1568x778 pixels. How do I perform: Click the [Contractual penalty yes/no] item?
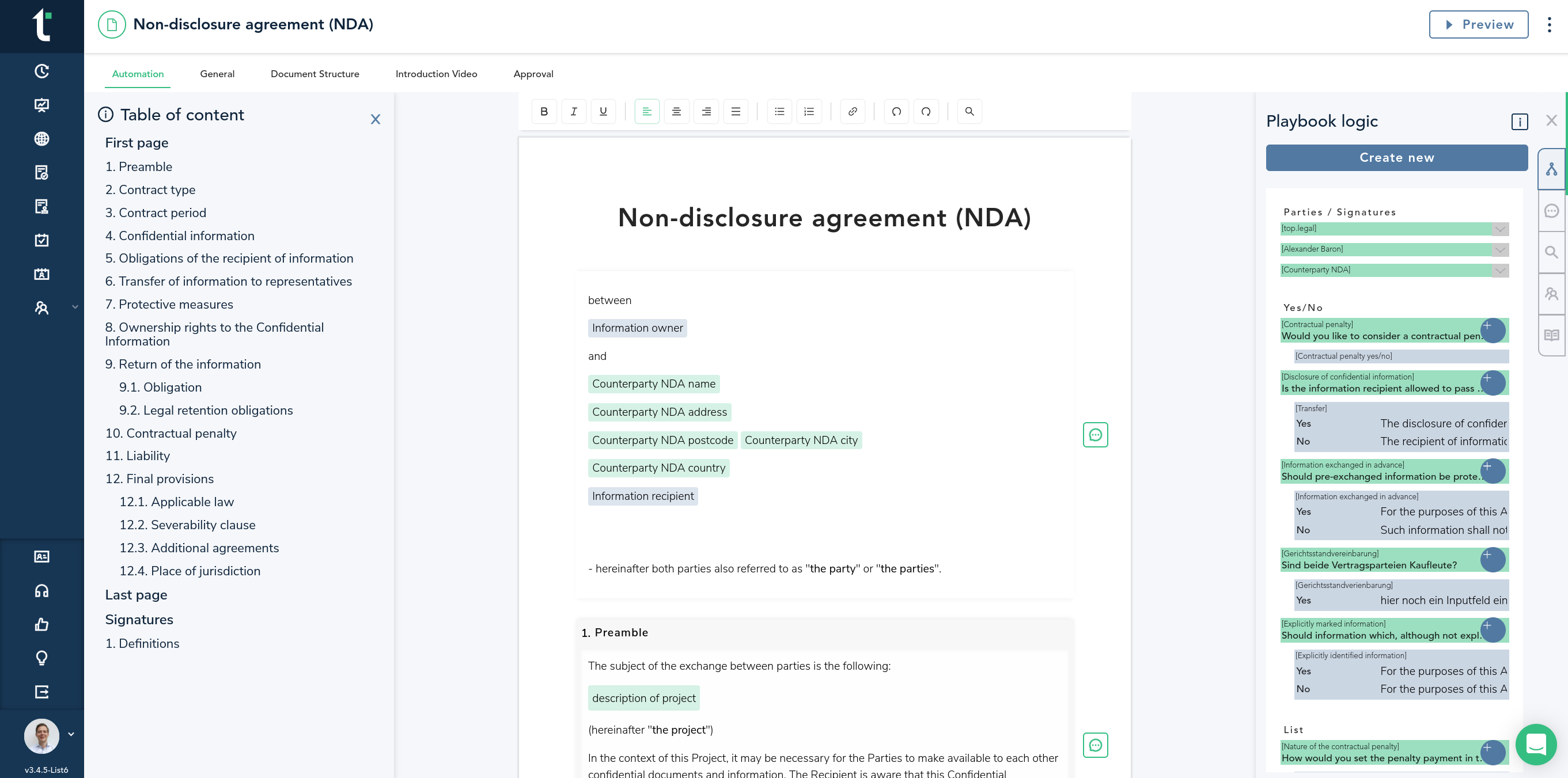tap(1401, 356)
